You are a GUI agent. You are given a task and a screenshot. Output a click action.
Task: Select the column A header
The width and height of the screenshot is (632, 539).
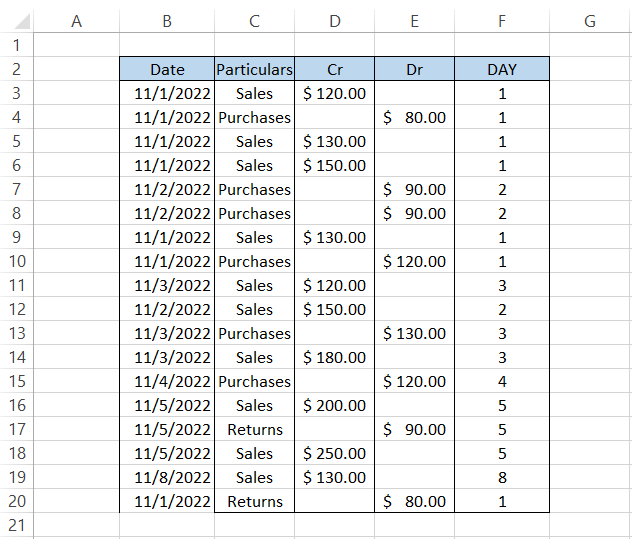coord(77,21)
